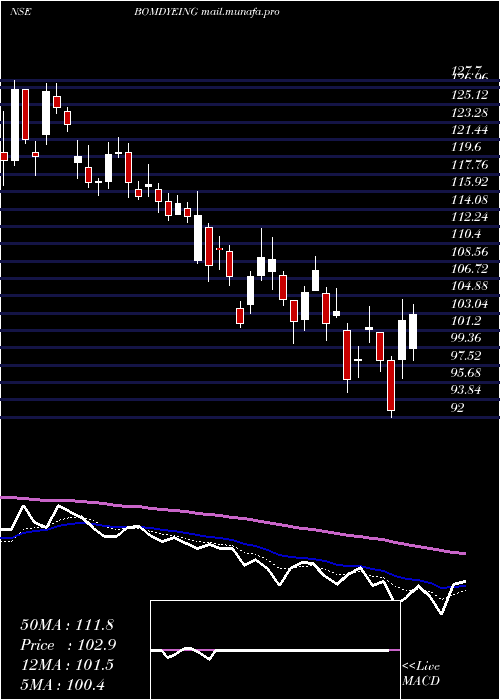Click the 119.6 price level label
This screenshot has height=700, width=500.
(467, 147)
